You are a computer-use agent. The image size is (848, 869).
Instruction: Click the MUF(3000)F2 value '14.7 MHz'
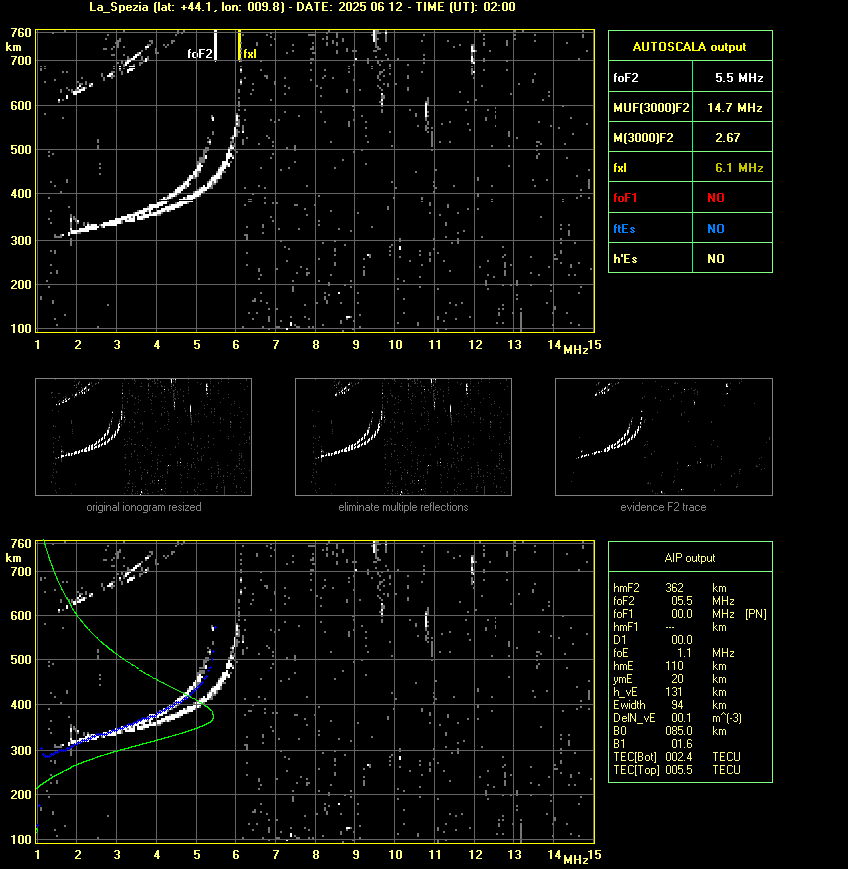coord(734,108)
